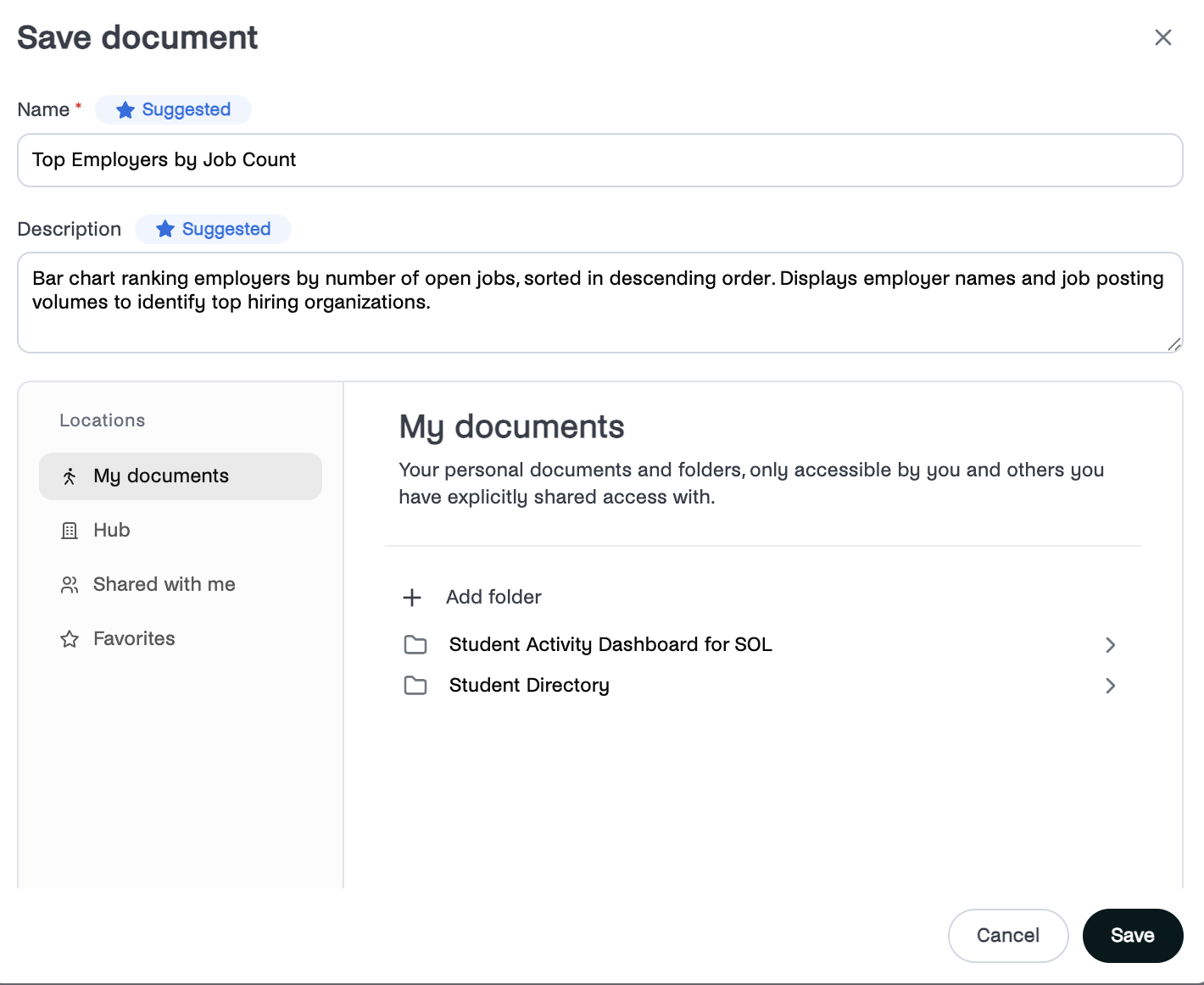The width and height of the screenshot is (1204, 985).
Task: Click the building icon beside Hub
Action: [70, 531]
